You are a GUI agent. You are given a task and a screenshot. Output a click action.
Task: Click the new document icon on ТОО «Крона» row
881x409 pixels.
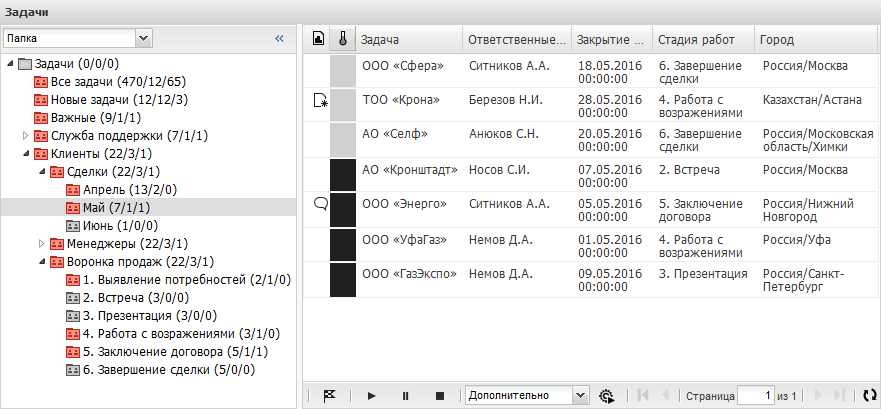(x=320, y=100)
